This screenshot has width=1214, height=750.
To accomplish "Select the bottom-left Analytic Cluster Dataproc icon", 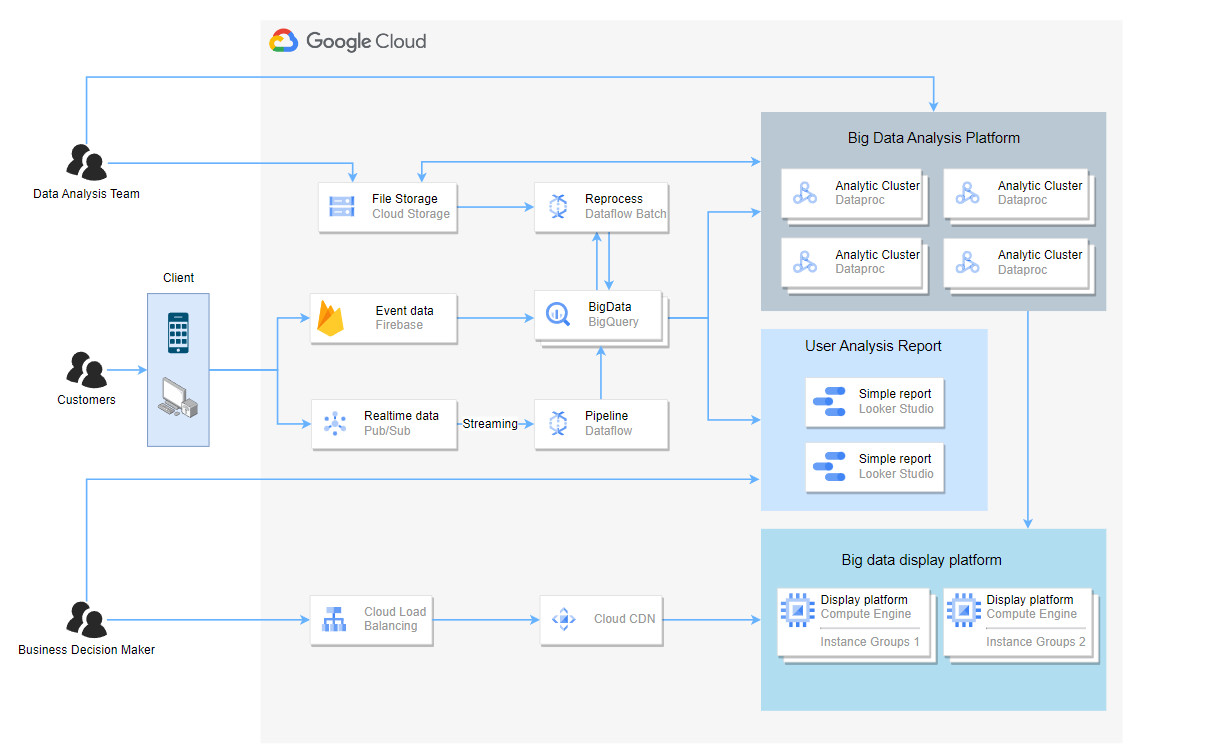I will pos(805,262).
